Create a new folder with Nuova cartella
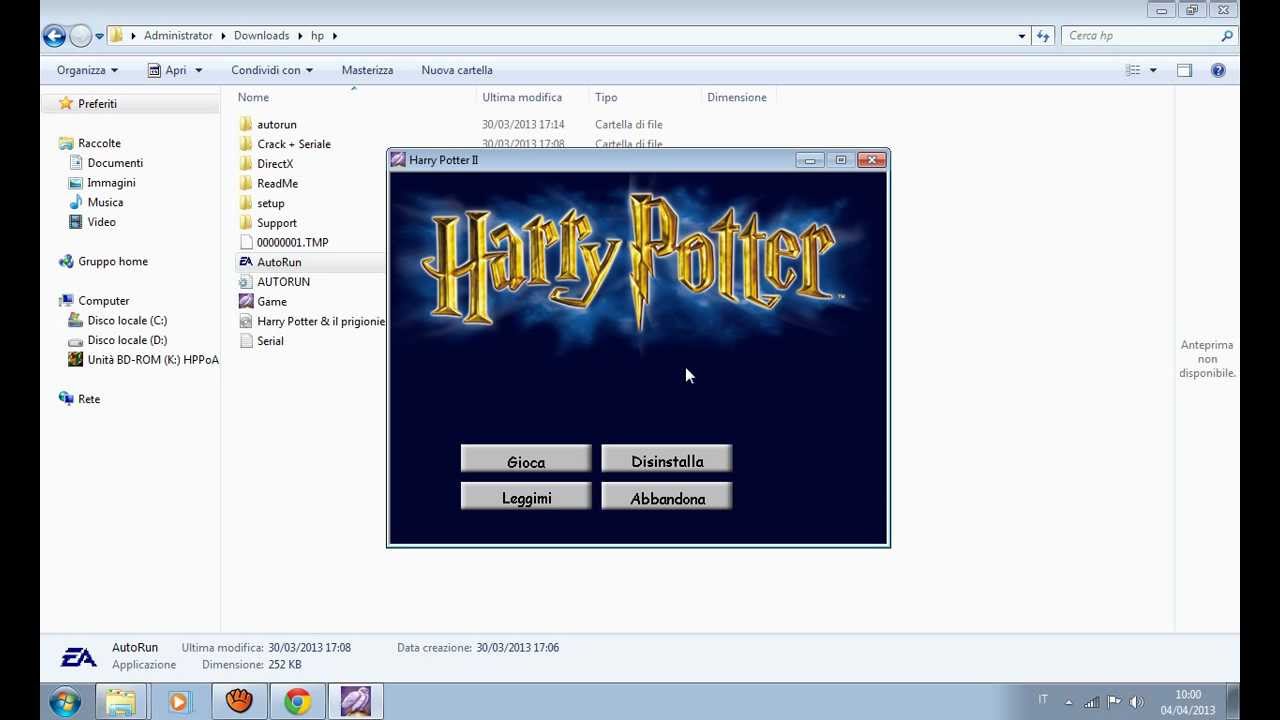The image size is (1280, 720). pyautogui.click(x=457, y=70)
